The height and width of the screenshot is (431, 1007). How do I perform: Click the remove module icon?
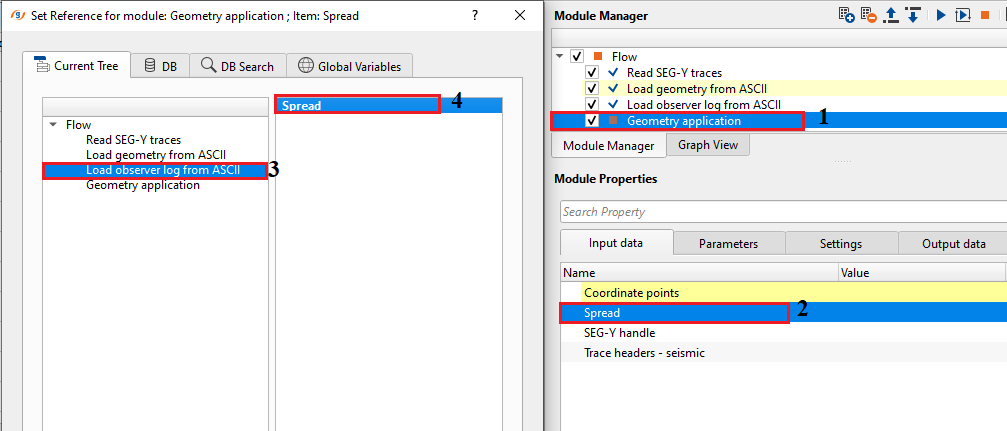pos(868,15)
